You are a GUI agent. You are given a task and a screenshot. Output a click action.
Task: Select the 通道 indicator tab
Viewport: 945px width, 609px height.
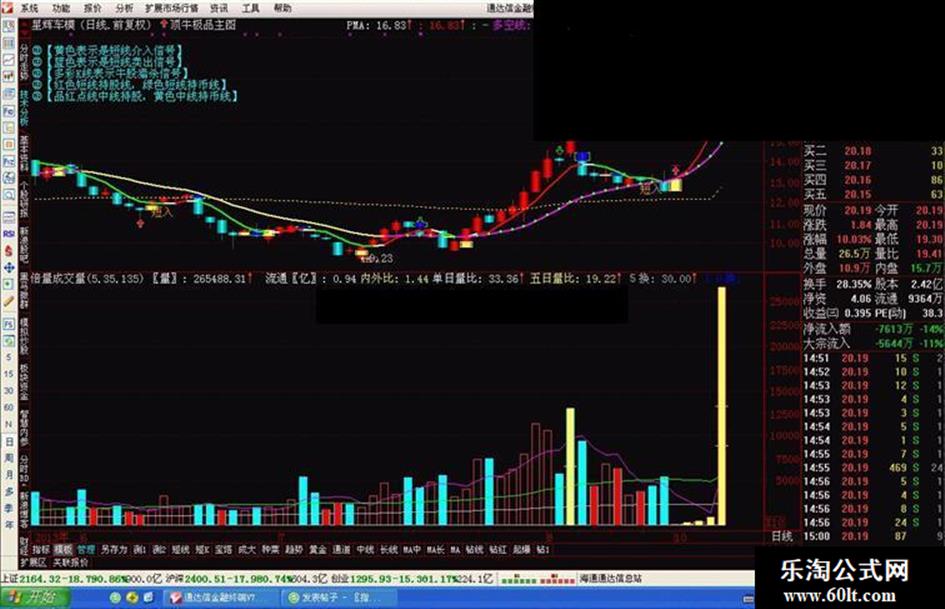point(342,550)
